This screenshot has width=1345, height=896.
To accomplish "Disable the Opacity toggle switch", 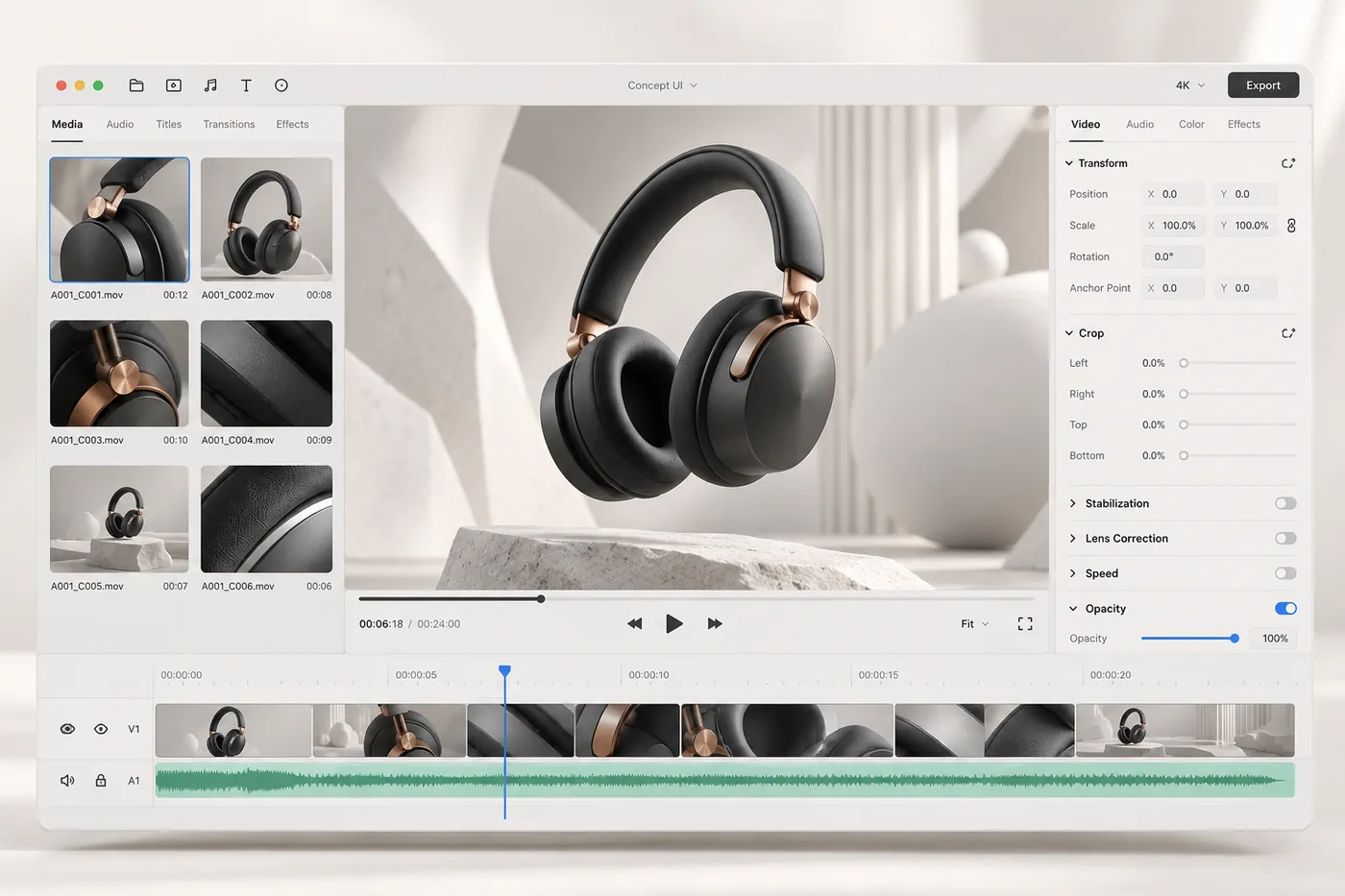I will [1285, 608].
